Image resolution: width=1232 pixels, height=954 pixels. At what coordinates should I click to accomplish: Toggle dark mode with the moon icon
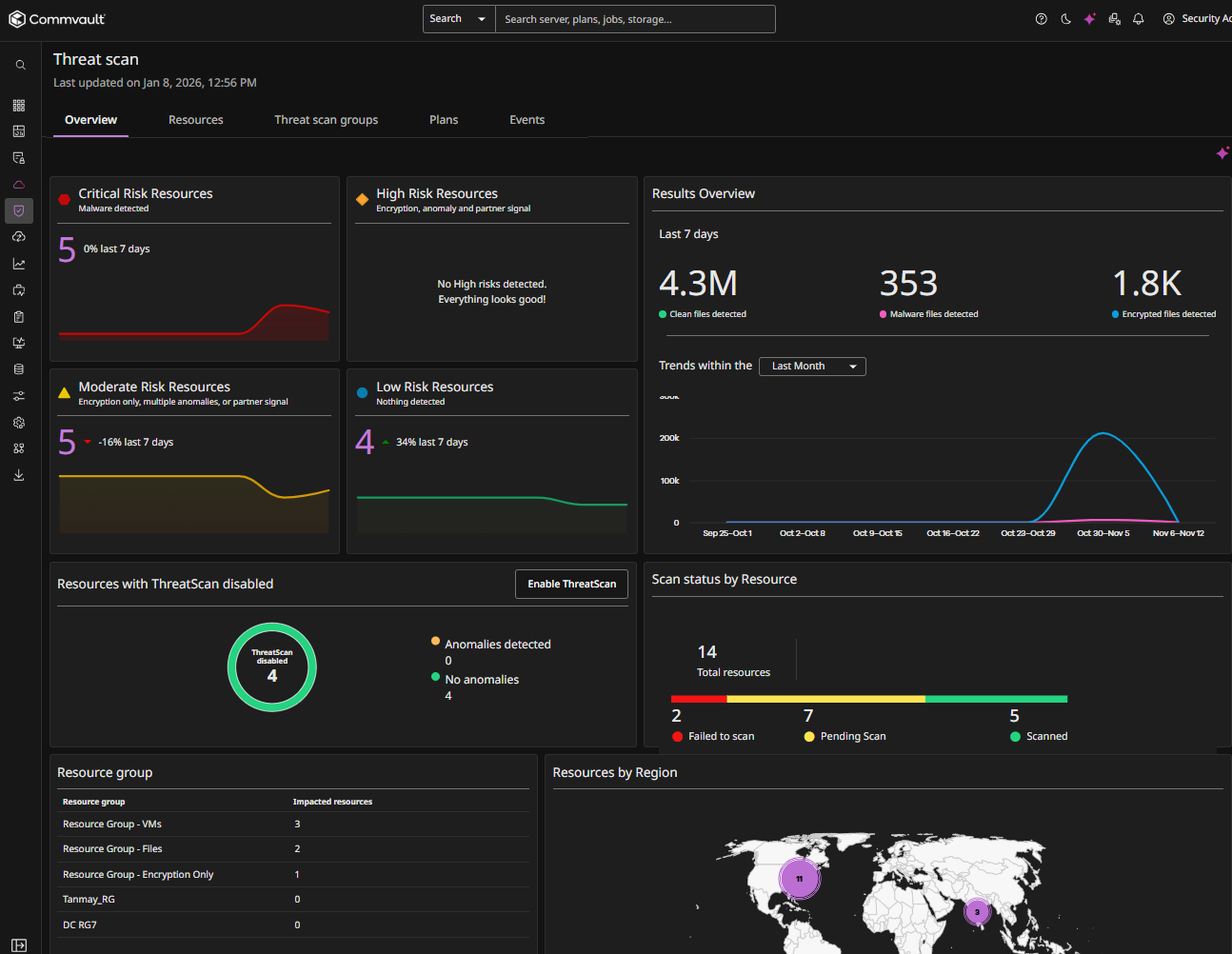pyautogui.click(x=1066, y=19)
